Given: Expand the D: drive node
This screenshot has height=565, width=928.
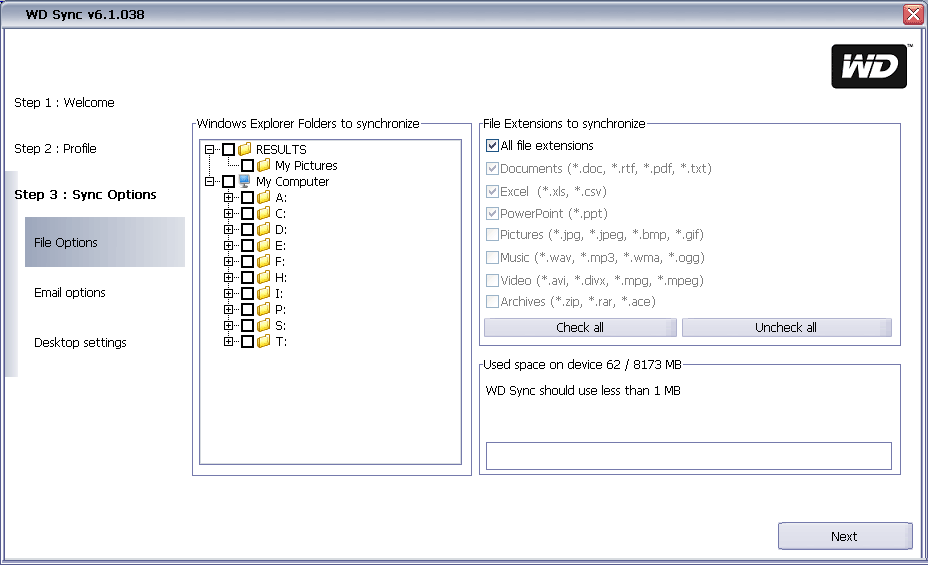Looking at the screenshot, I should pyautogui.click(x=228, y=229).
